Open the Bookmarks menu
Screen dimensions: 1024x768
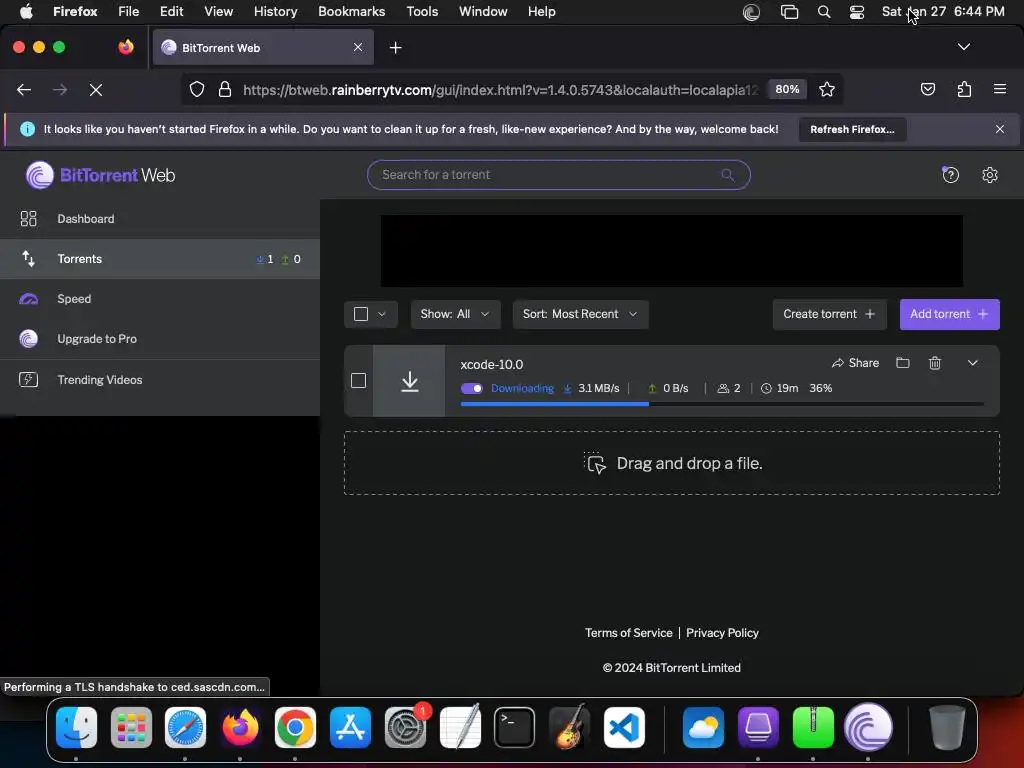pos(351,11)
